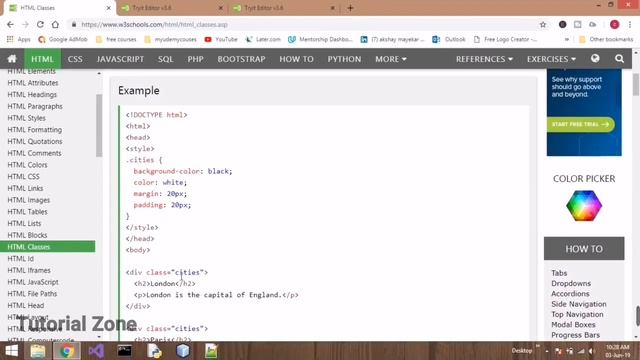Viewport: 640px width, 360px height.
Task: Click the browser forward arrow
Action: 25,24
